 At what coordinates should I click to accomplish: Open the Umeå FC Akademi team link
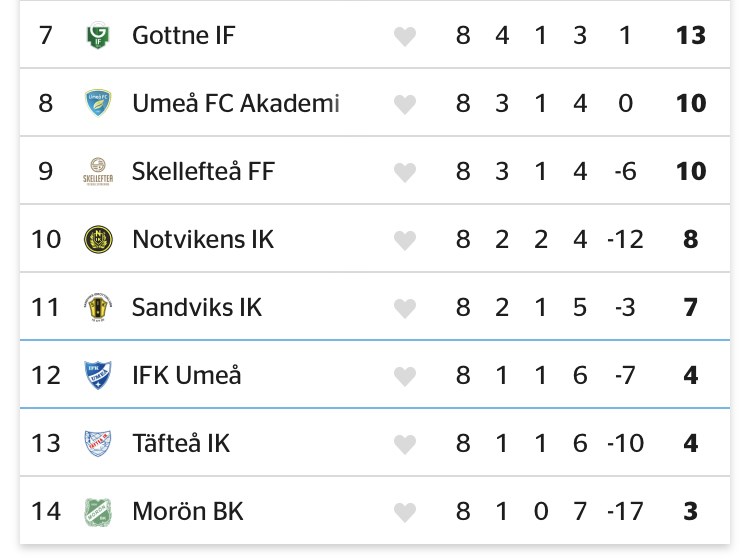coord(236,104)
